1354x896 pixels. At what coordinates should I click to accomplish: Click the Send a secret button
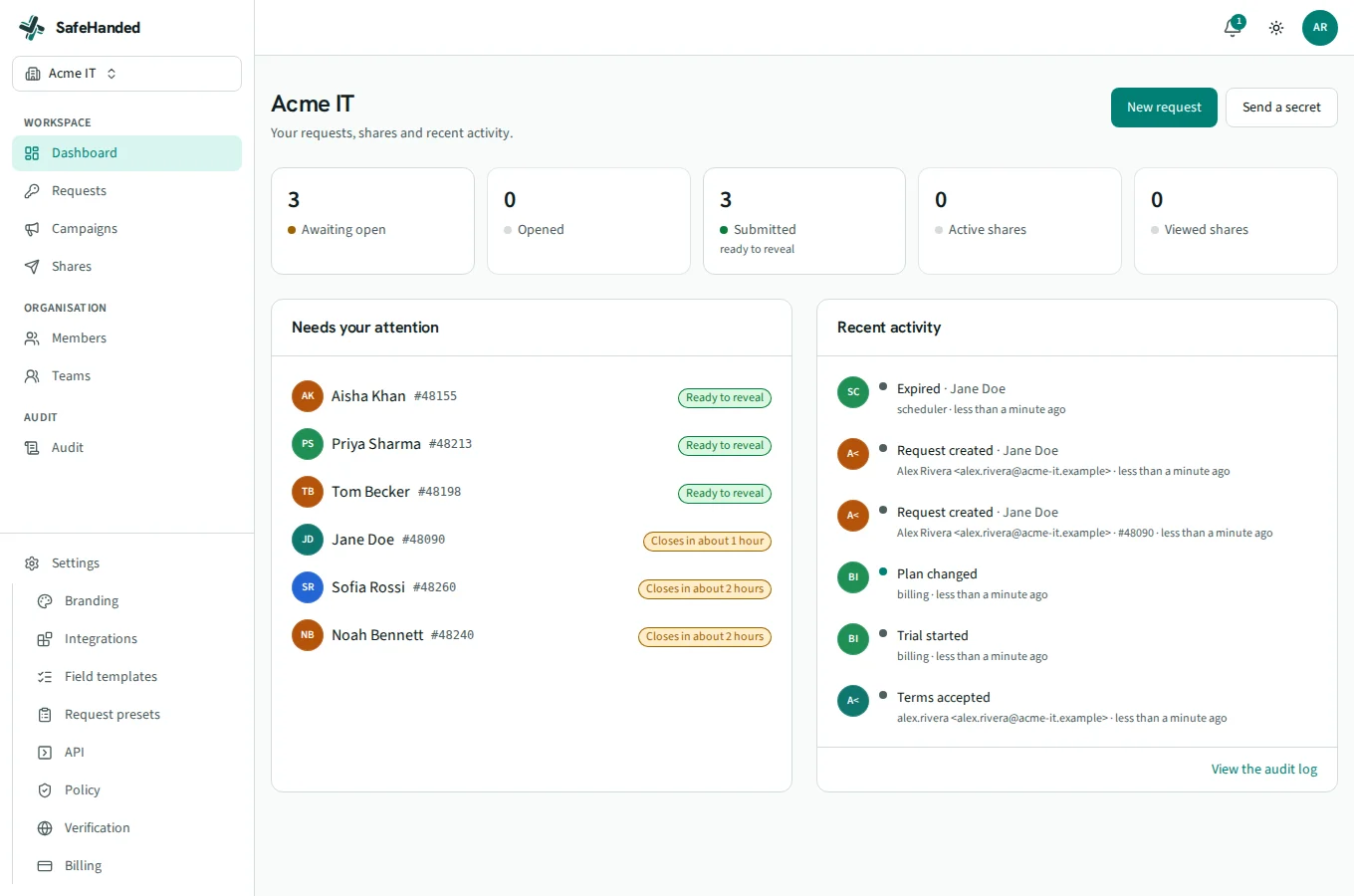click(x=1281, y=108)
